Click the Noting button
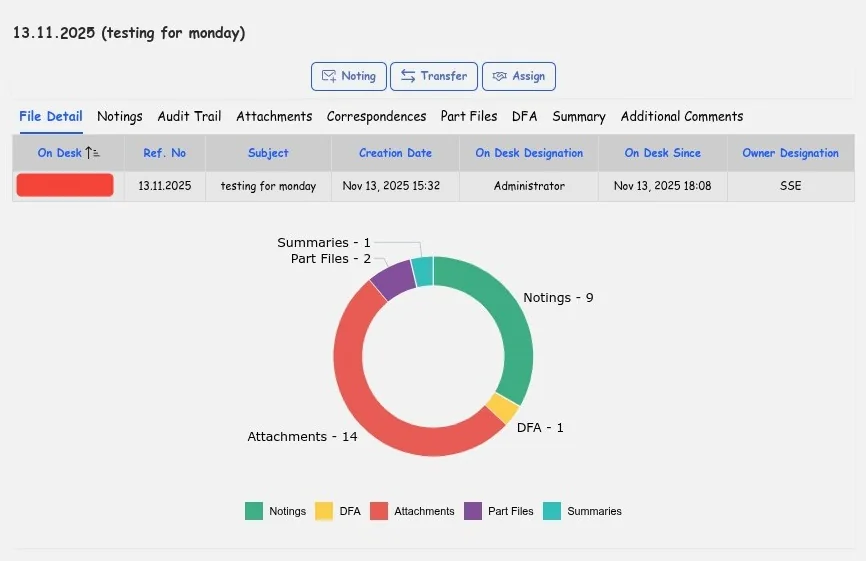This screenshot has width=866, height=561. click(x=348, y=76)
